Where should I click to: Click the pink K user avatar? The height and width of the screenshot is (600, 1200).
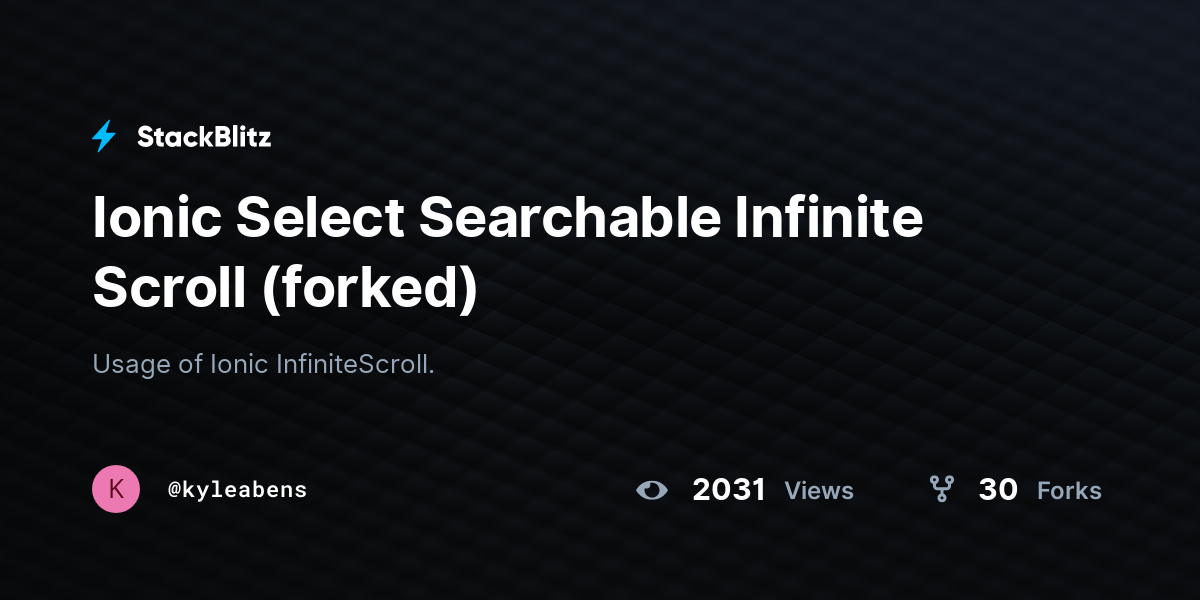116,489
